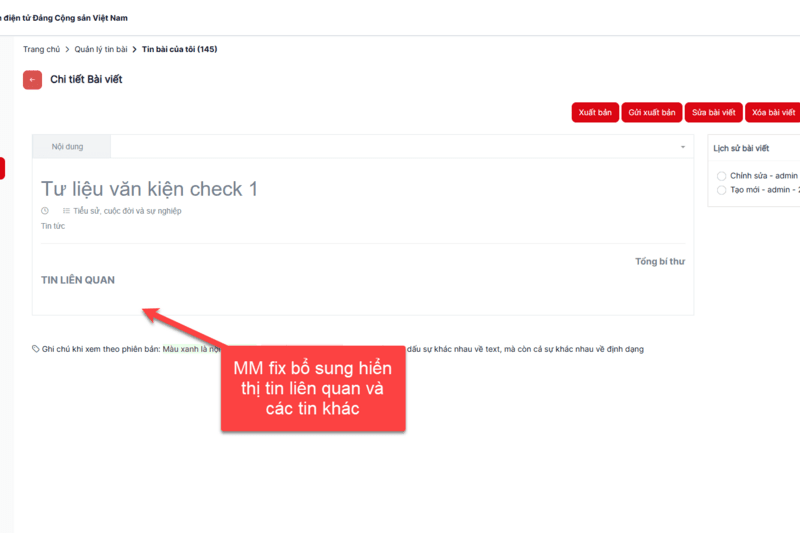Open Tin bài của tôi (145) breadcrumb
Image resolution: width=800 pixels, height=533 pixels.
point(179,49)
